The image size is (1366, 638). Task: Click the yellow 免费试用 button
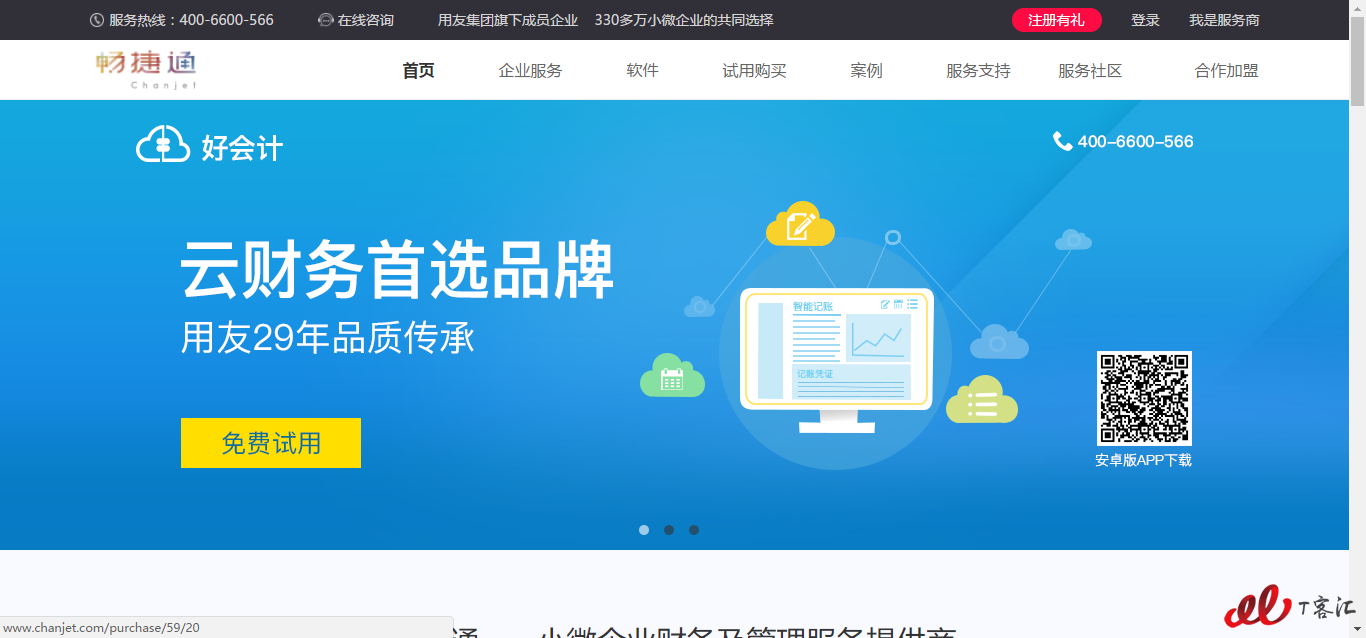[271, 443]
